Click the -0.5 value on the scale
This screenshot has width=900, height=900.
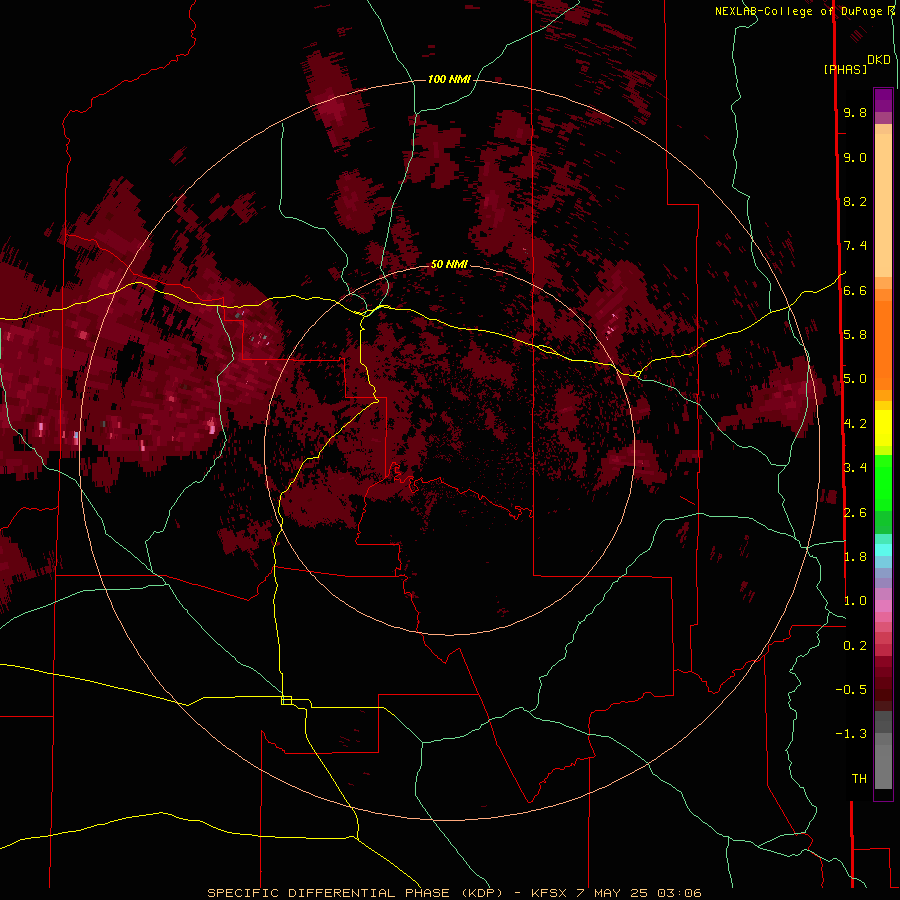pos(851,690)
